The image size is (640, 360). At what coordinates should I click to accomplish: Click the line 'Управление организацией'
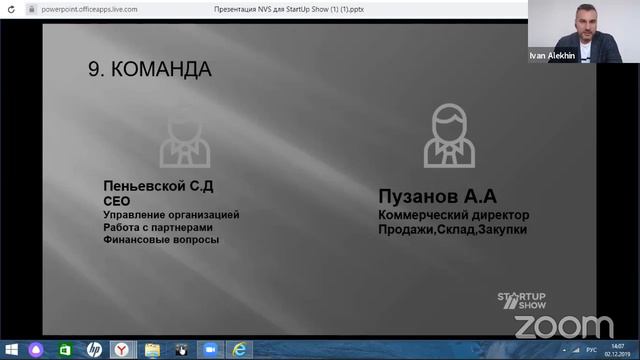pos(171,215)
